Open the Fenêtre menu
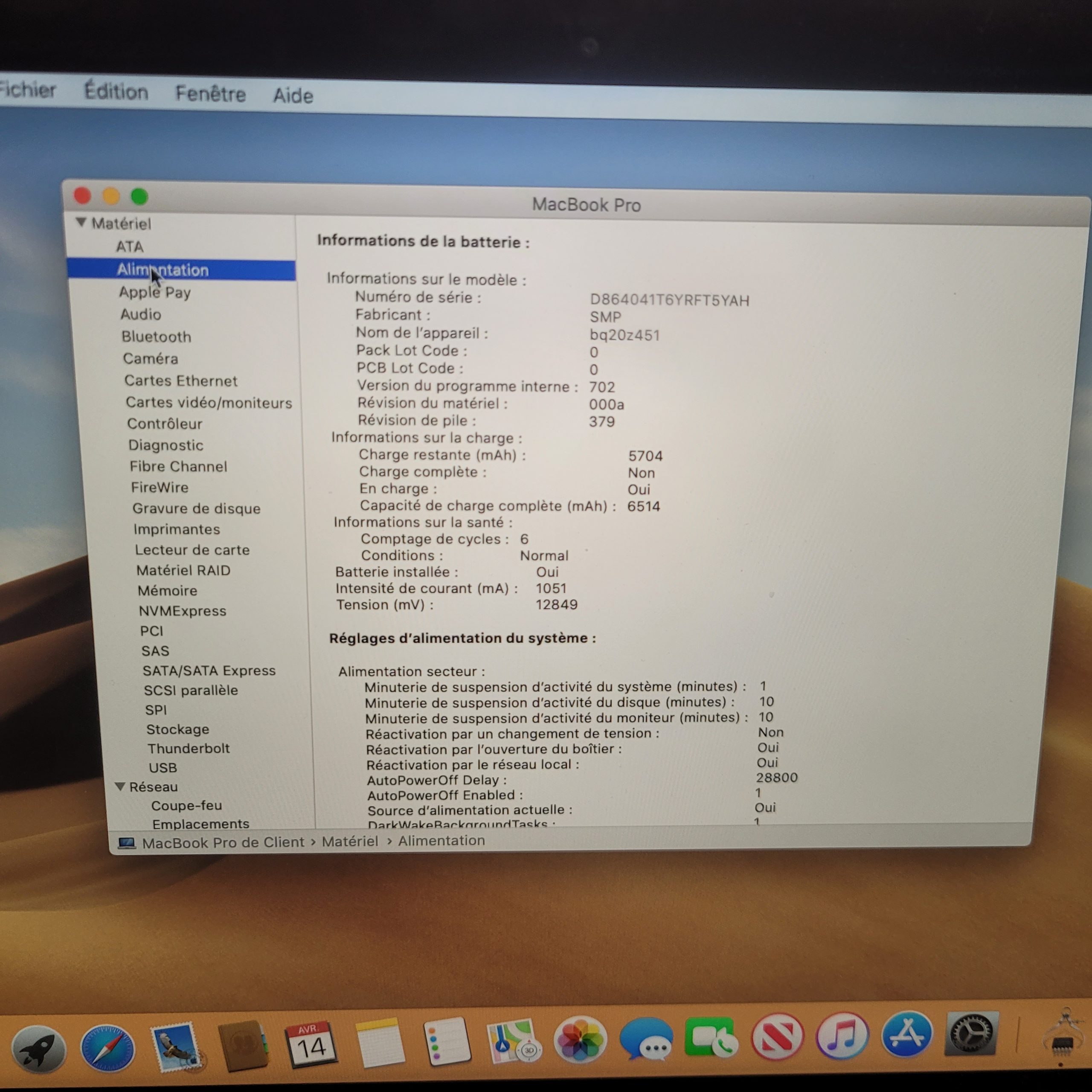The image size is (1092, 1092). tap(210, 94)
